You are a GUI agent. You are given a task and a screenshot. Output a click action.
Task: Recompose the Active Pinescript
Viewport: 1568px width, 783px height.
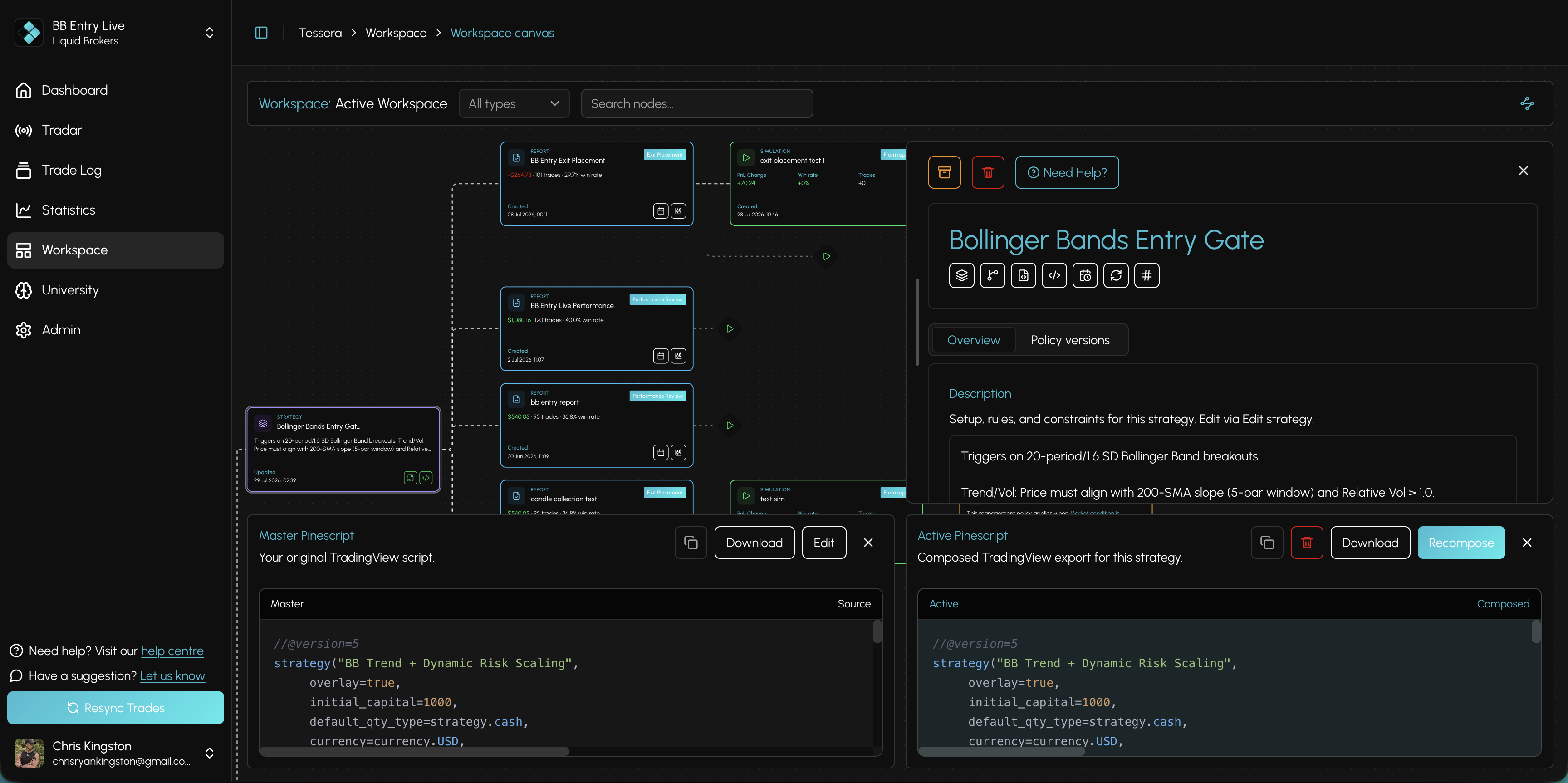[x=1461, y=543]
